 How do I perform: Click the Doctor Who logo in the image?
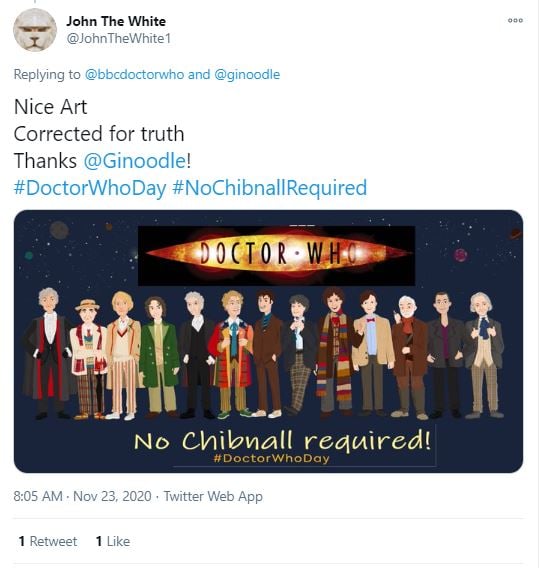point(276,255)
